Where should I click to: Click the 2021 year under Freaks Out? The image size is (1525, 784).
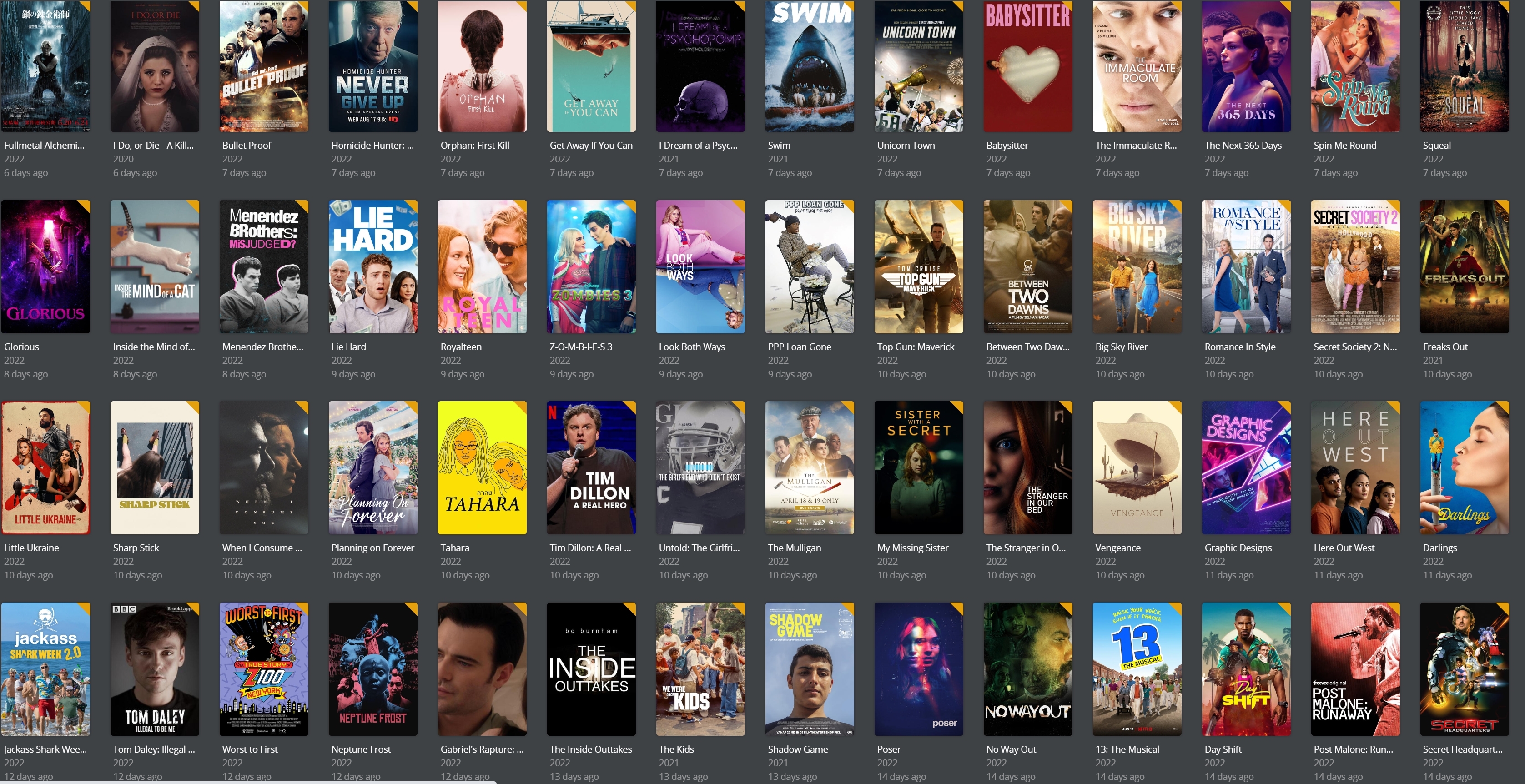(1432, 361)
